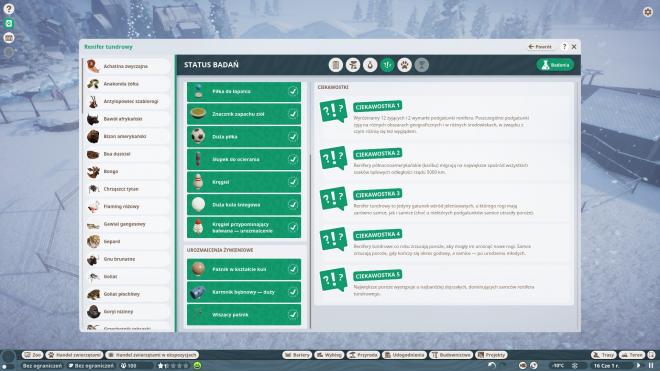The image size is (660, 371).
Task: Click the Ciekawostka 1 speech bubble icon
Action: coord(333,110)
